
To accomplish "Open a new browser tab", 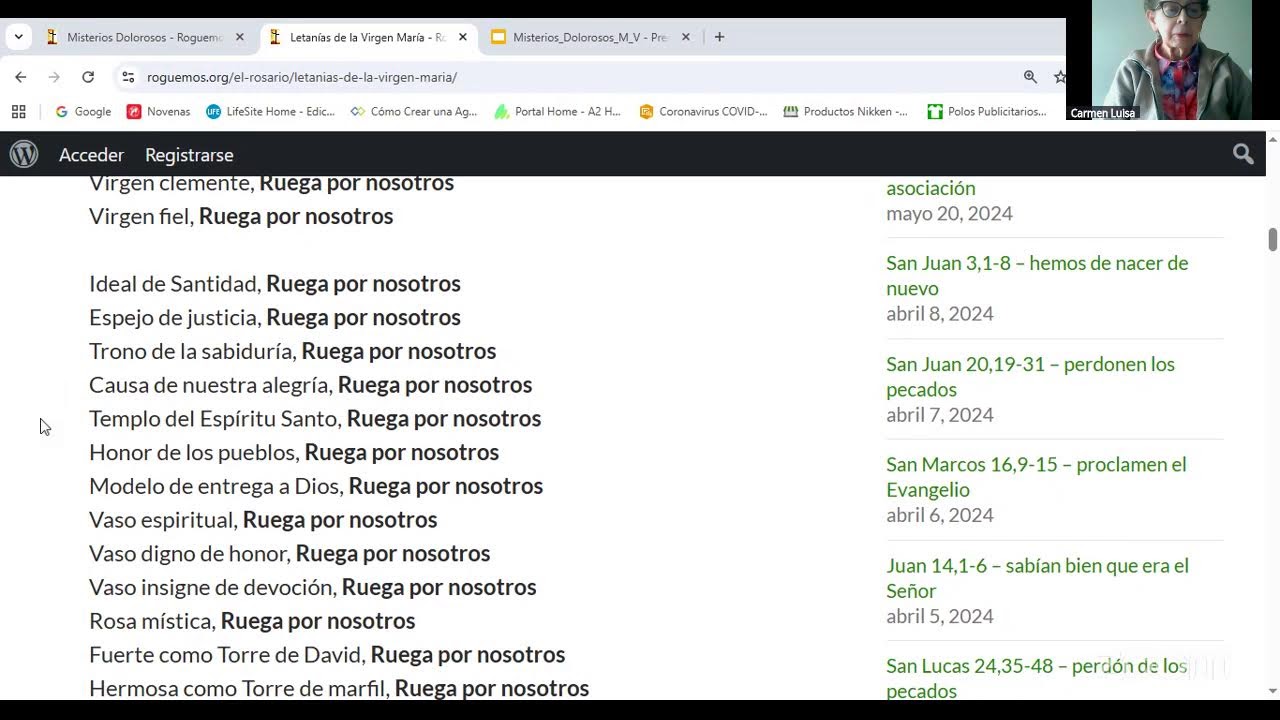I will pyautogui.click(x=719, y=37).
